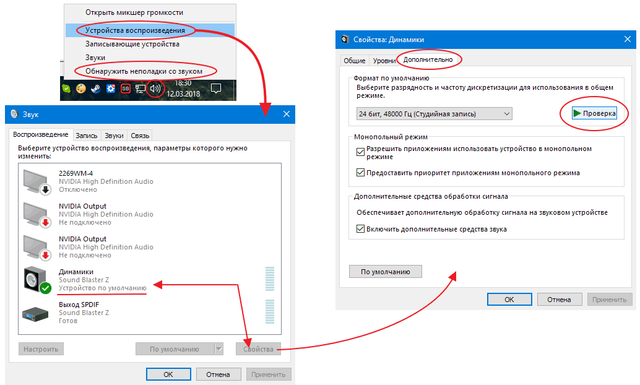Click 'Готов' status under Выход SPDIF

pos(68,320)
